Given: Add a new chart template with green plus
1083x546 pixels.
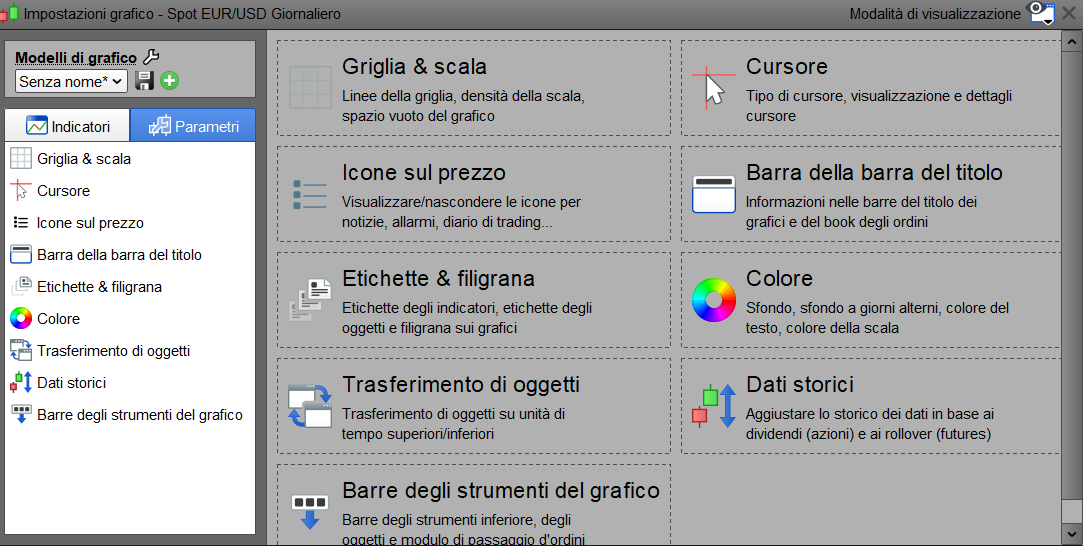Looking at the screenshot, I should coord(169,81).
